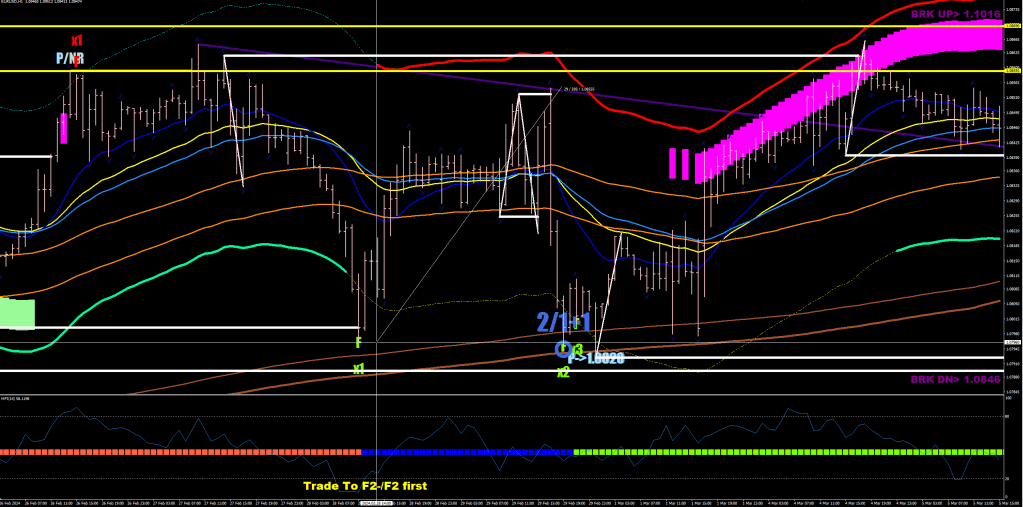Select the 'Trade To F2-/F2 first' text
This screenshot has height=507, width=1023.
[365, 486]
